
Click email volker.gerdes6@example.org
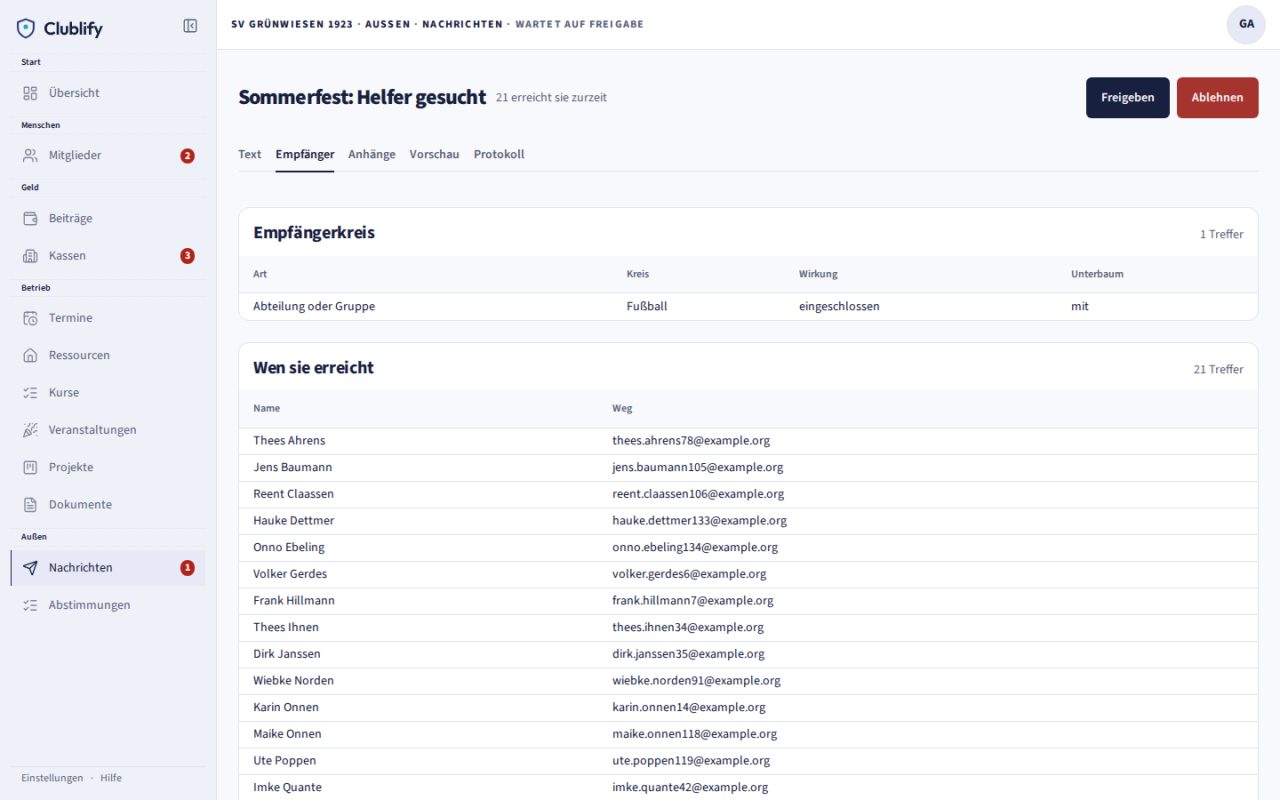[x=689, y=574]
